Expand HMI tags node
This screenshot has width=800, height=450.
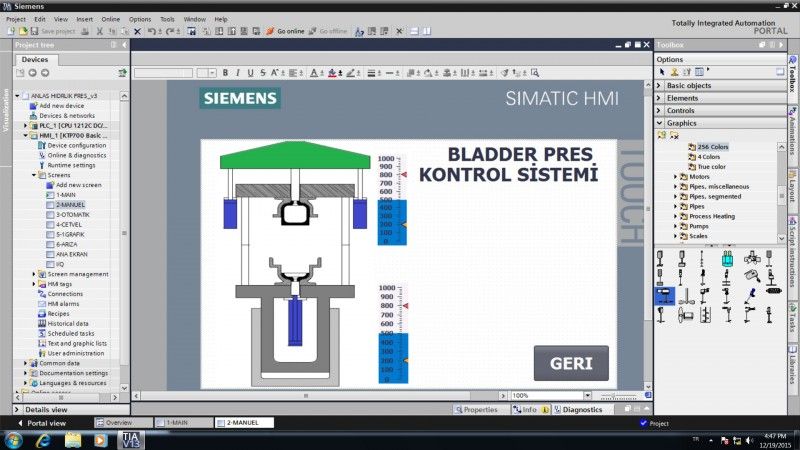(x=34, y=284)
